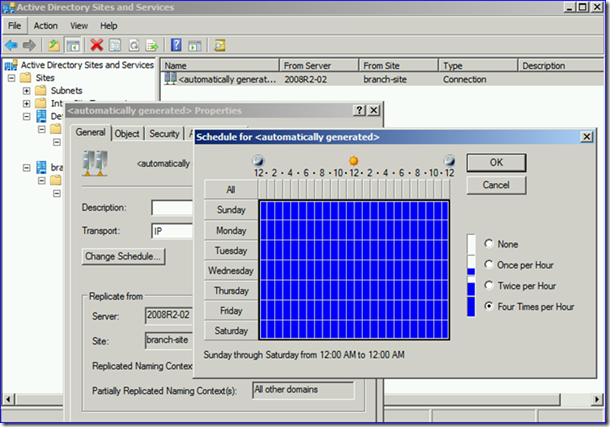Click the Default site building icon in tree
Image resolution: width=610 pixels, height=427 pixels.
41,116
